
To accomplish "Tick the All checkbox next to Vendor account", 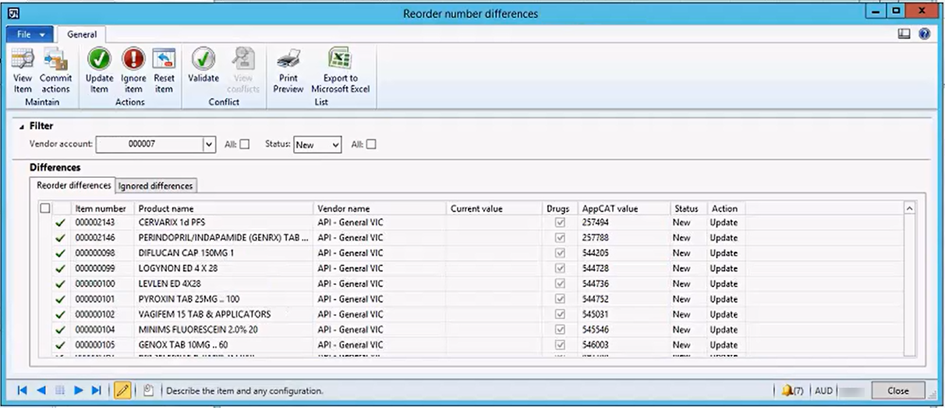I will pyautogui.click(x=244, y=145).
